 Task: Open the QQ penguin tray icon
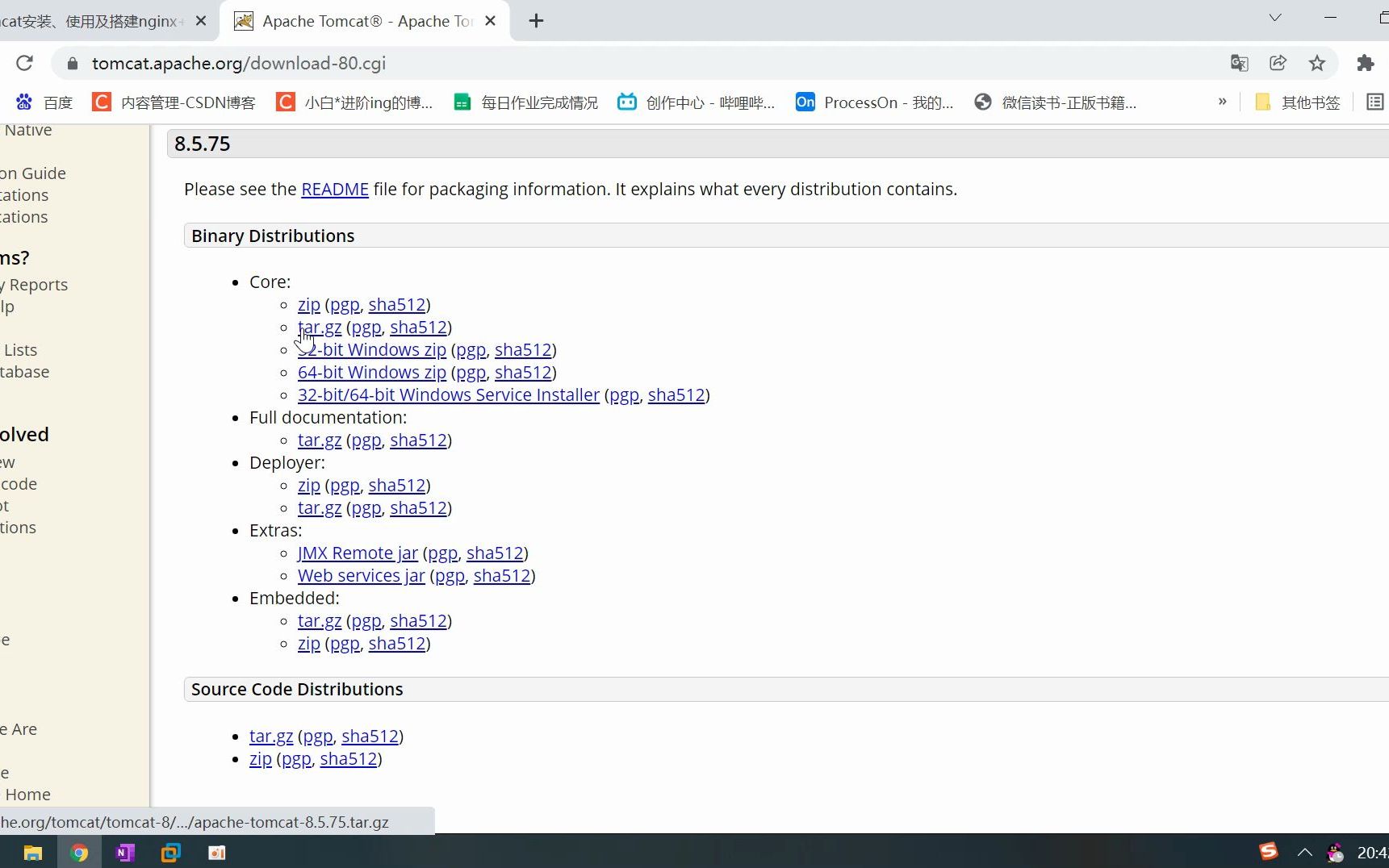[x=1336, y=853]
